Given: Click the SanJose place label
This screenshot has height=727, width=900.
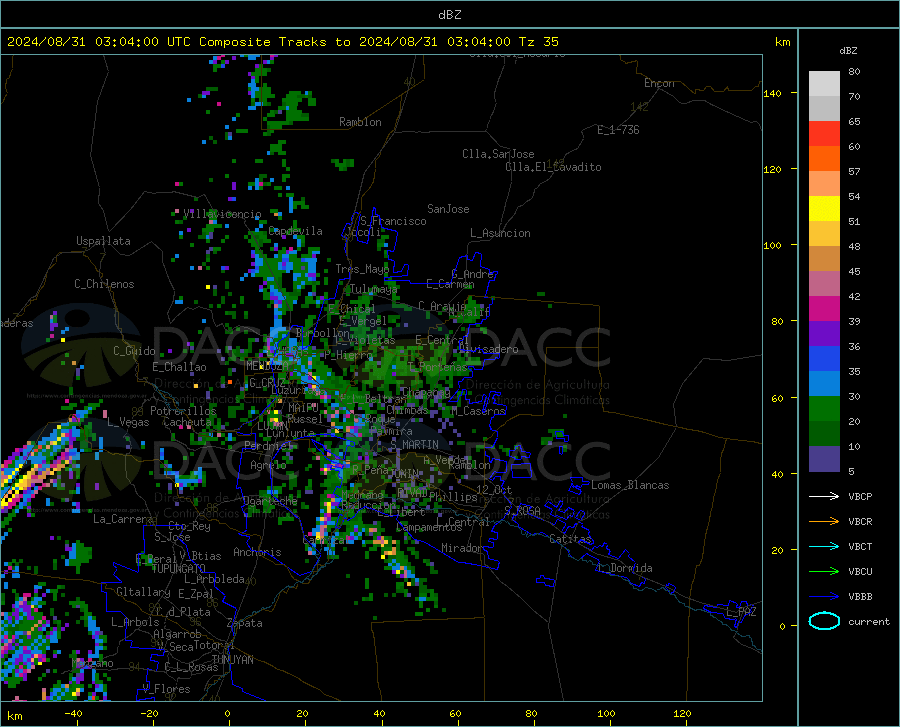Looking at the screenshot, I should point(448,209).
